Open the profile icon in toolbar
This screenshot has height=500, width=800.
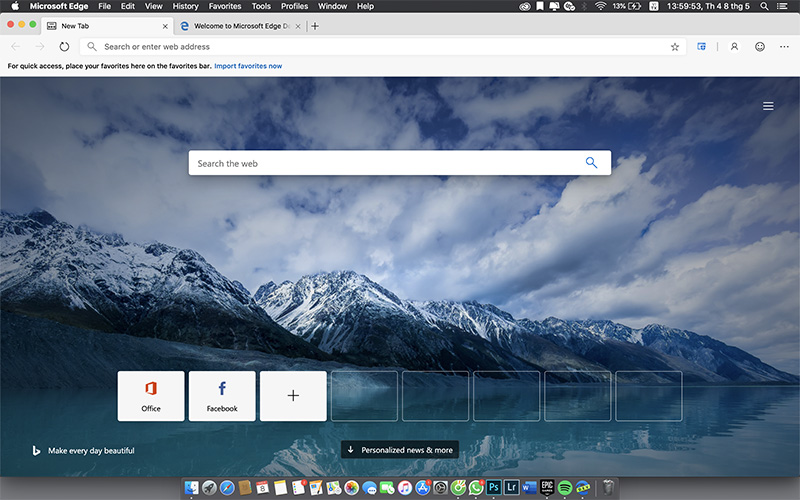point(734,46)
